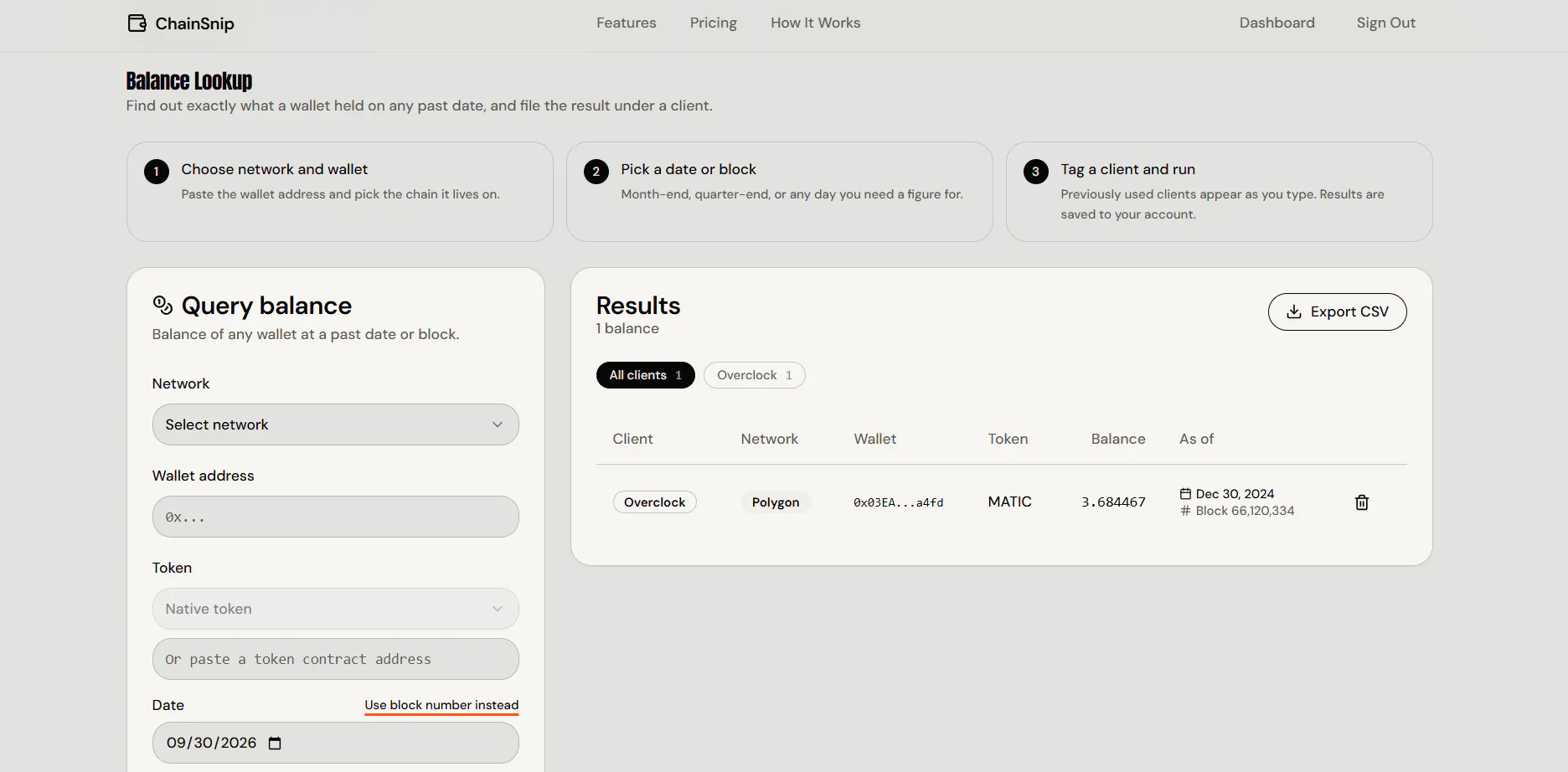Click the ChainSnip wallet logo icon
Image resolution: width=1568 pixels, height=772 pixels.
(137, 23)
